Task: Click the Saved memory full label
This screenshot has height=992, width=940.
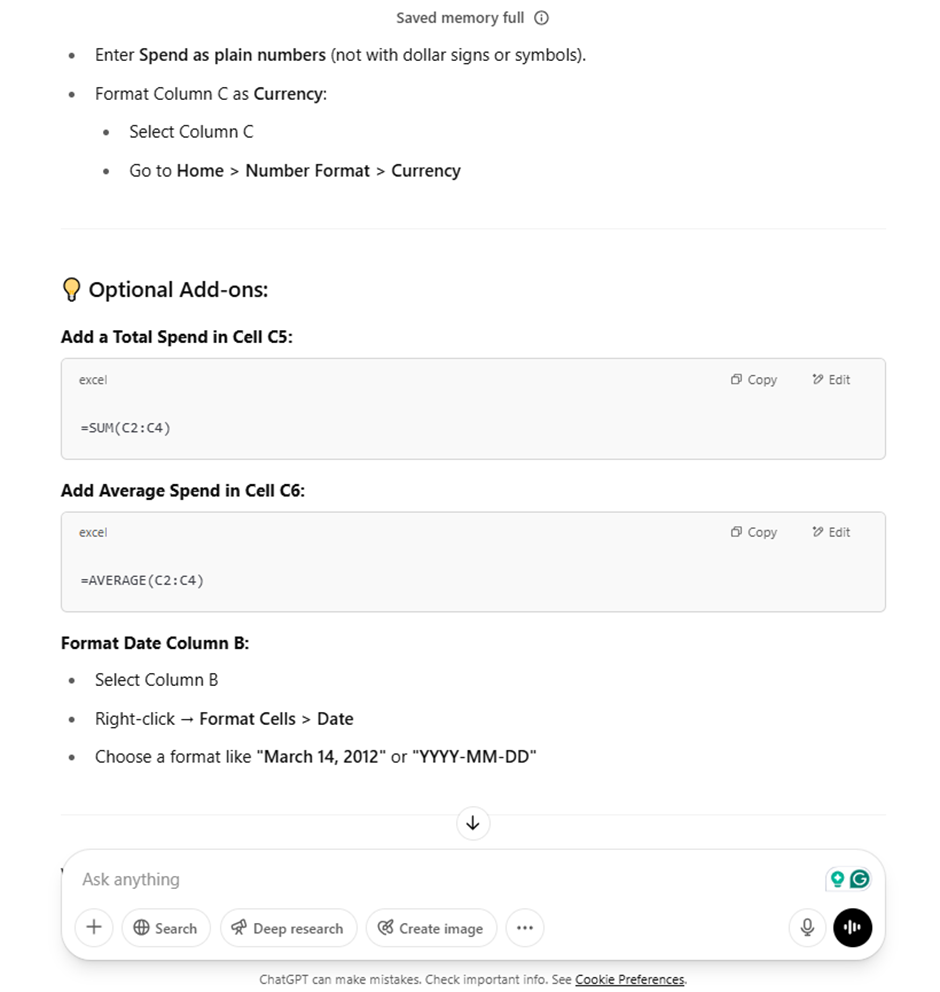Action: point(461,18)
